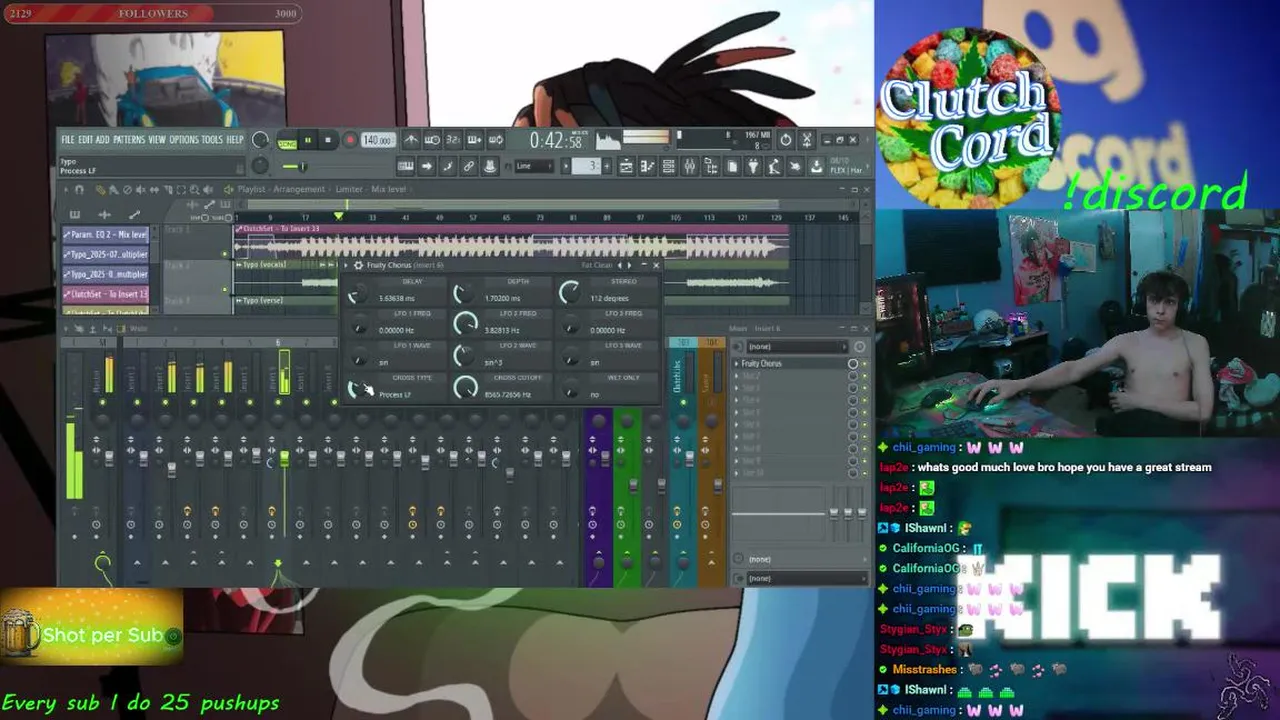
Task: Toggle typing keyboard to piano icon
Action: (406, 166)
